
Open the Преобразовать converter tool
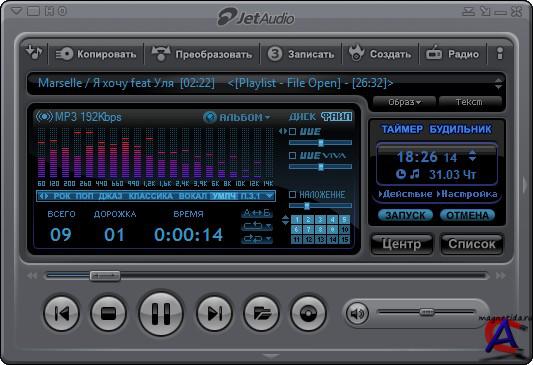coord(202,54)
